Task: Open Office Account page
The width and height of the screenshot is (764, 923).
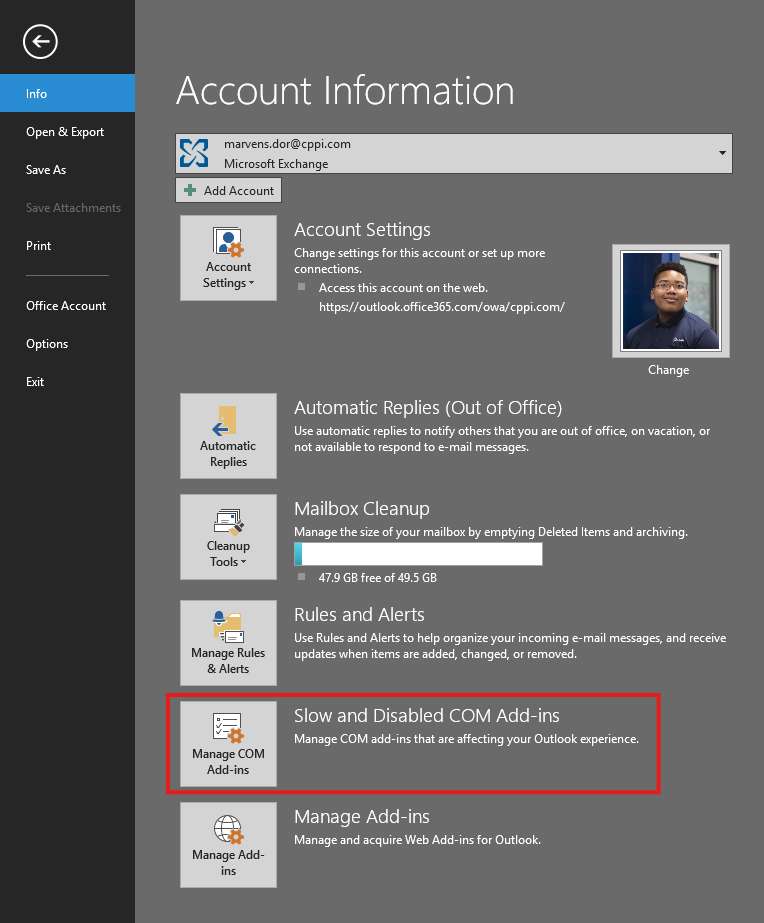Action: coord(68,306)
